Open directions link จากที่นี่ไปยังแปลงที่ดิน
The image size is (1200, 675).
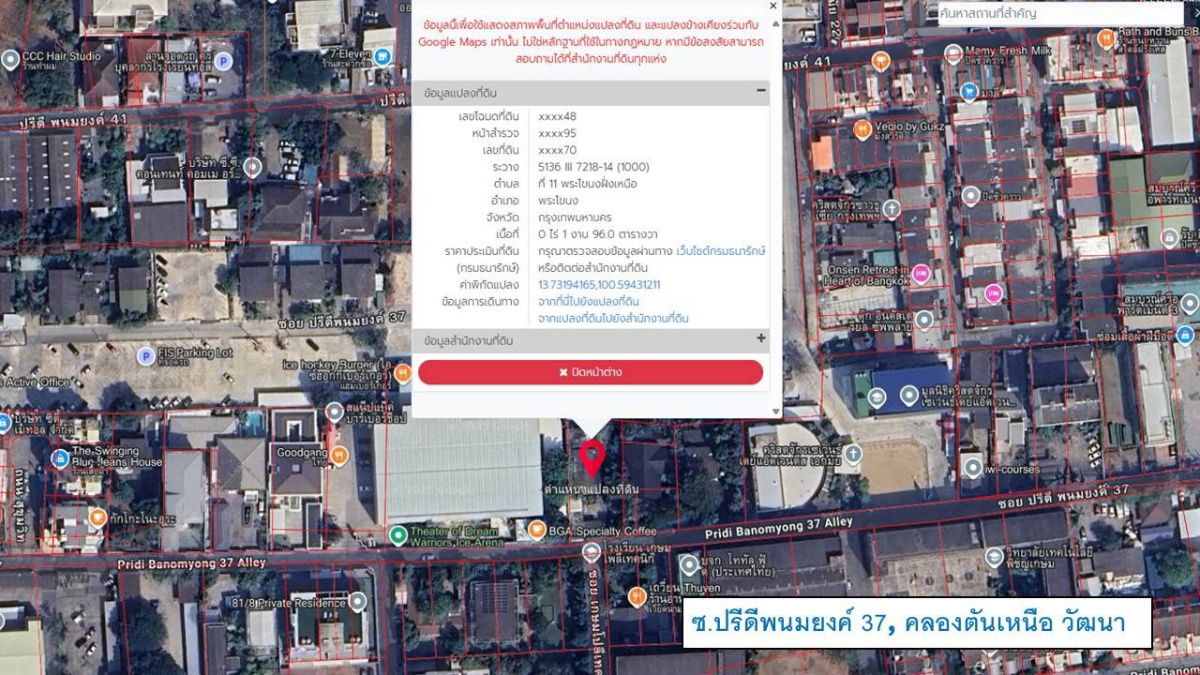(x=588, y=301)
